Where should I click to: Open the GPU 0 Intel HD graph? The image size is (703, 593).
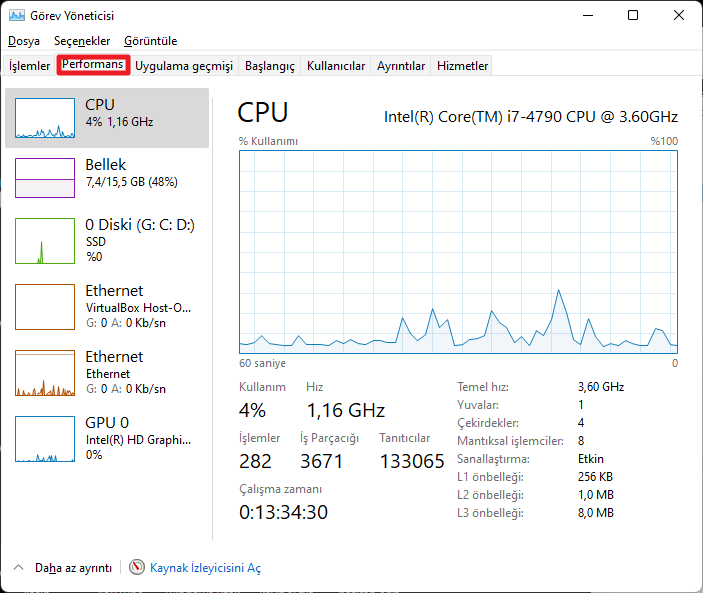click(x=45, y=439)
